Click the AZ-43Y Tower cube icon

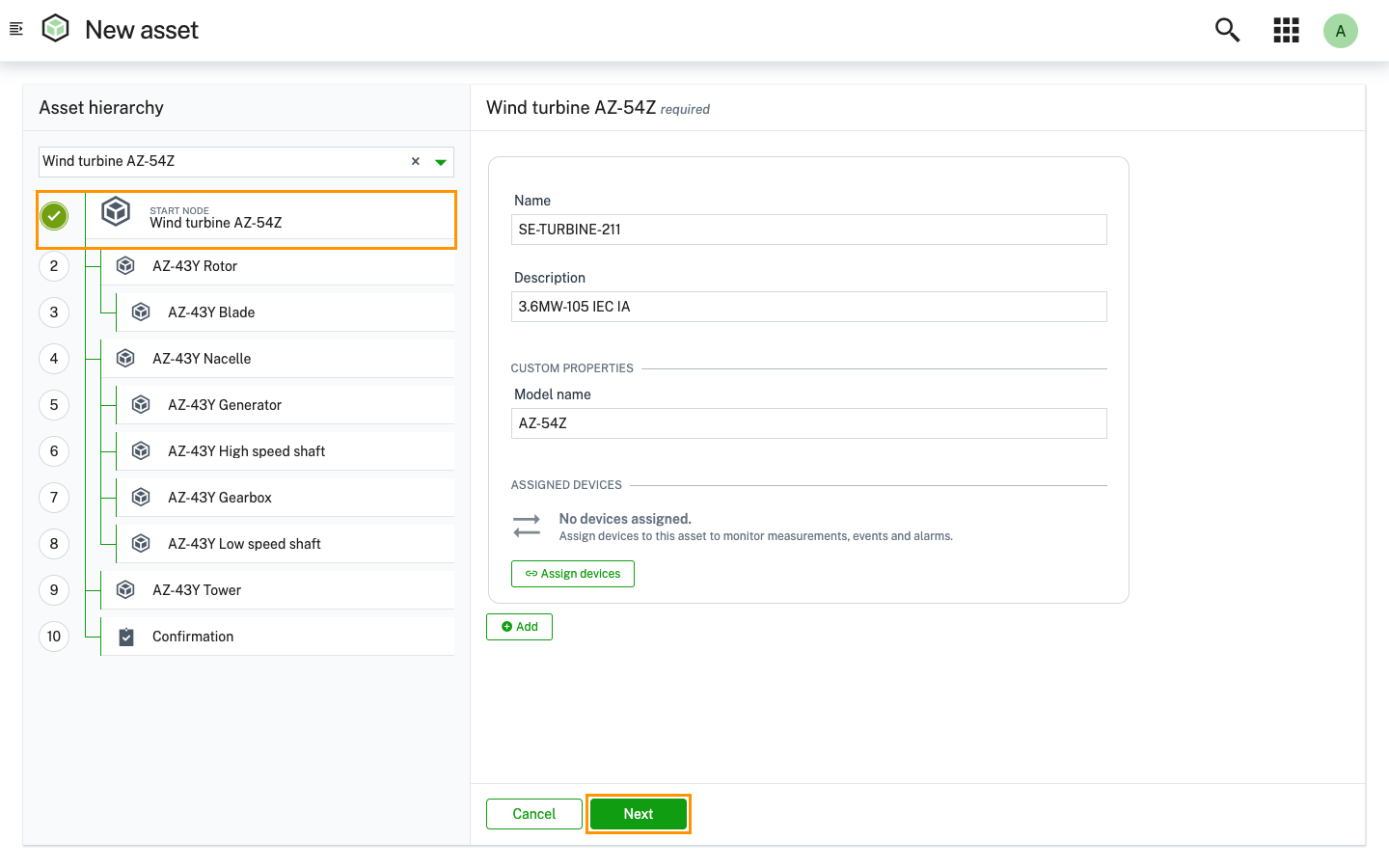point(125,590)
